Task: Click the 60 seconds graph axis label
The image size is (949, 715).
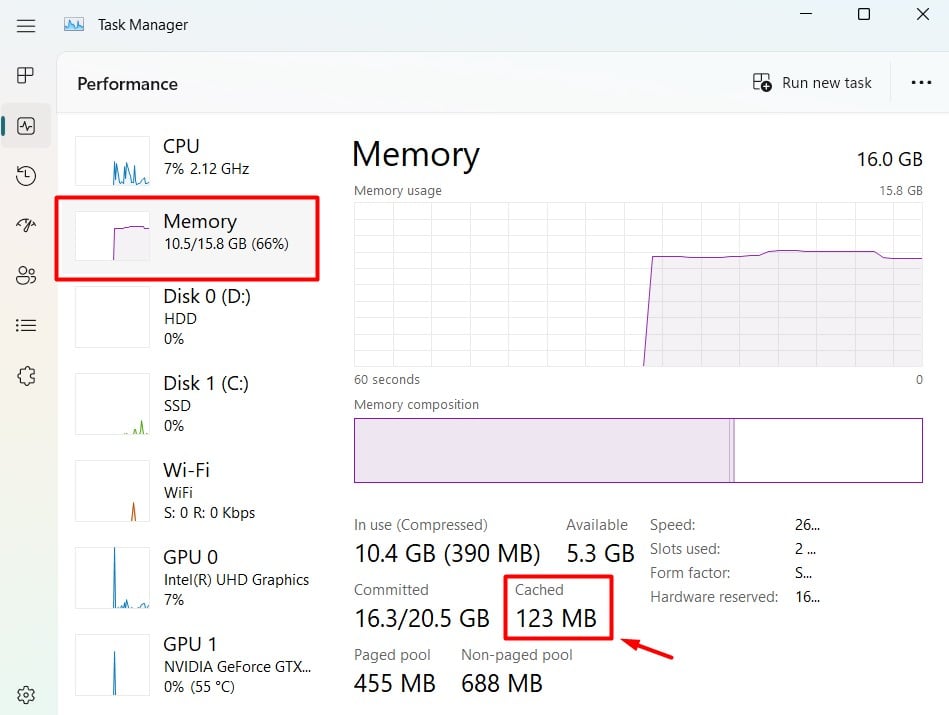Action: tap(387, 380)
